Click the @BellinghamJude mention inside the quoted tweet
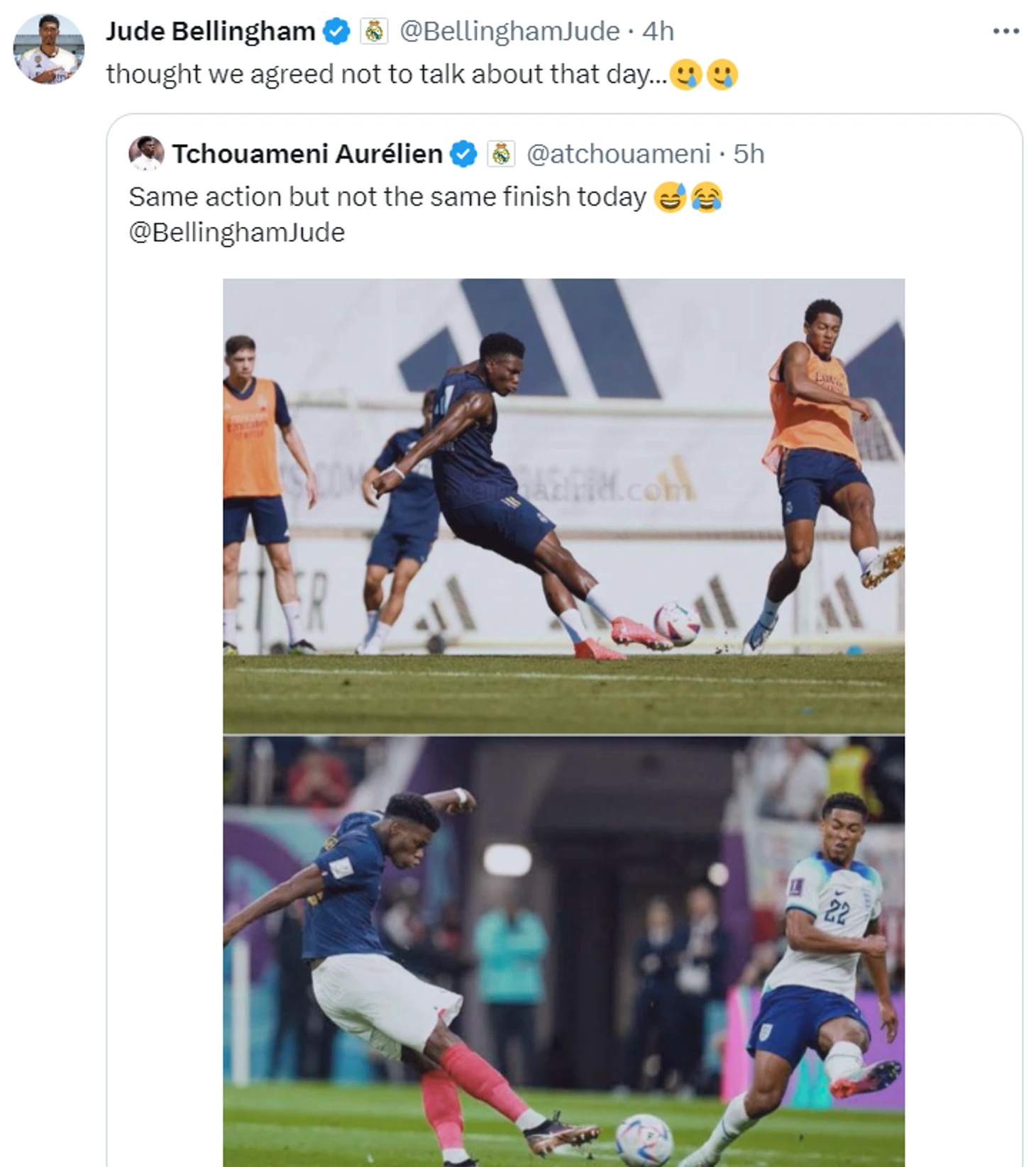This screenshot has width=1036, height=1167. (x=237, y=233)
